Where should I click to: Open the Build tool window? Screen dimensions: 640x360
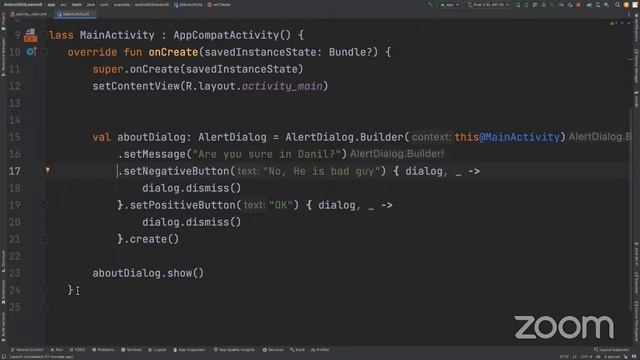(x=298, y=350)
